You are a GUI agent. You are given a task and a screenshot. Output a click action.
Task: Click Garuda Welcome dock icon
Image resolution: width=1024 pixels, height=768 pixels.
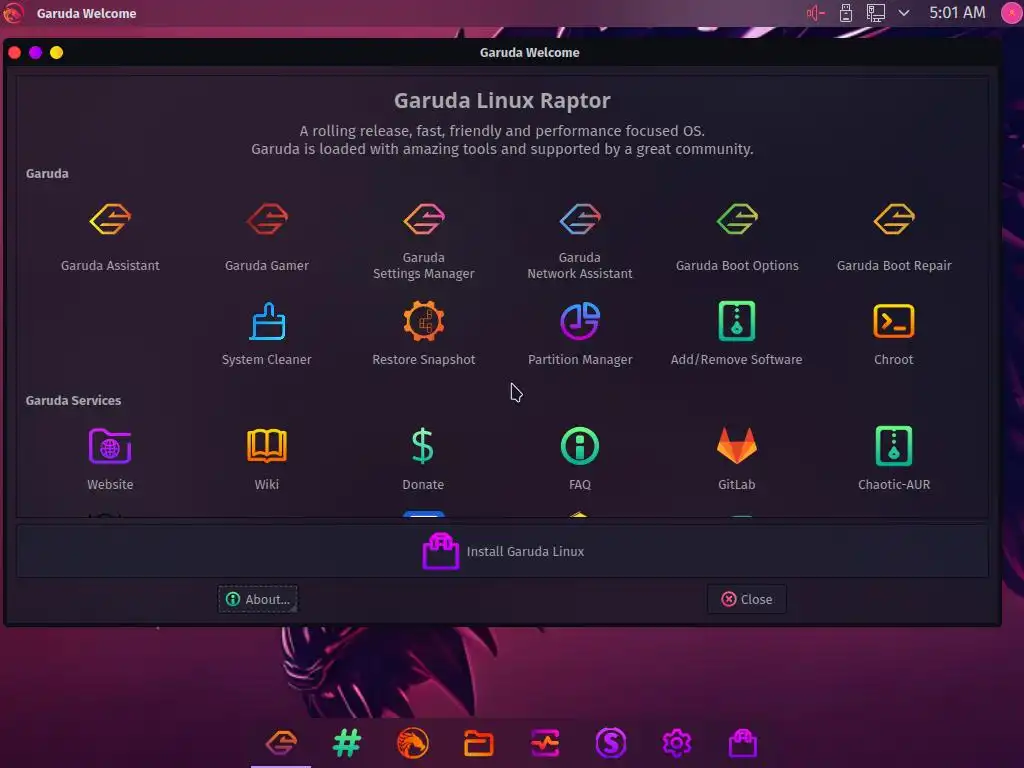pos(281,743)
